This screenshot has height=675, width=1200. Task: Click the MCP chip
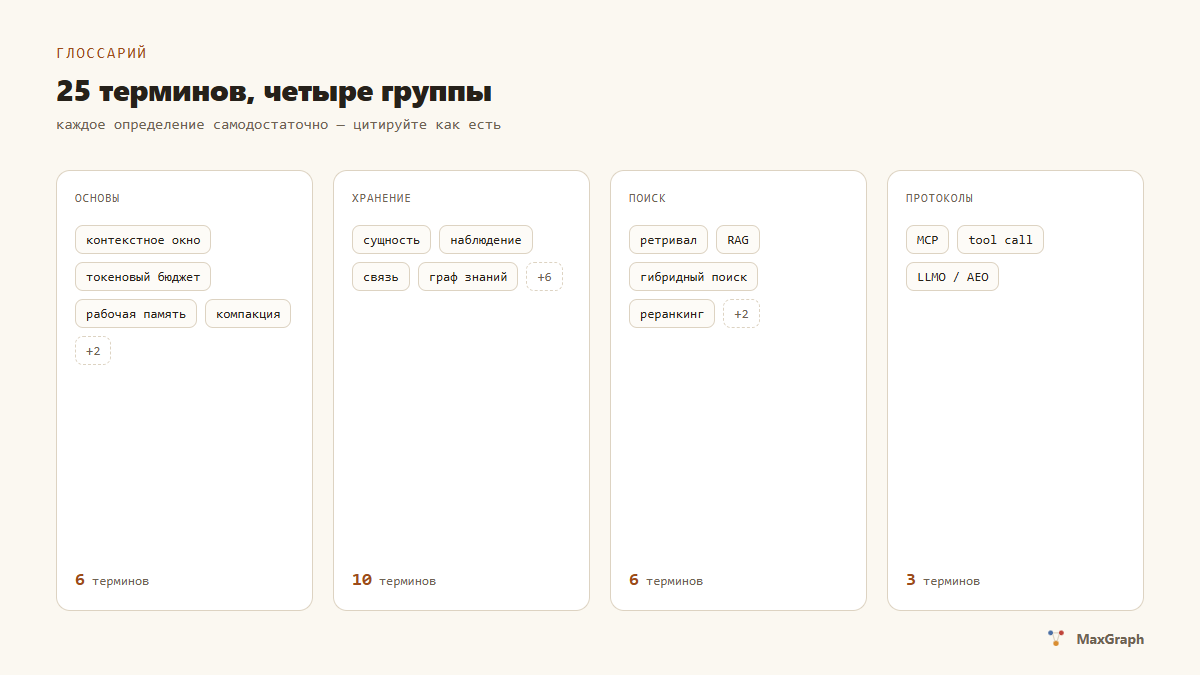927,240
